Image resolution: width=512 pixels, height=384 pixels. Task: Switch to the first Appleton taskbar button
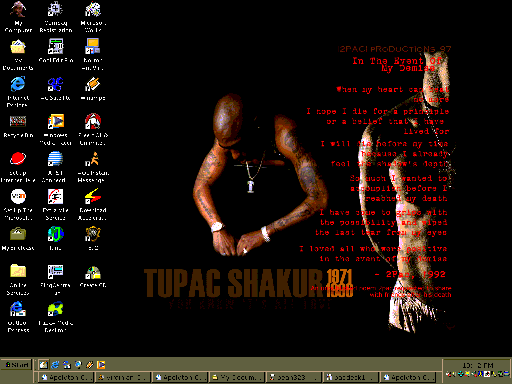pyautogui.click(x=66, y=377)
